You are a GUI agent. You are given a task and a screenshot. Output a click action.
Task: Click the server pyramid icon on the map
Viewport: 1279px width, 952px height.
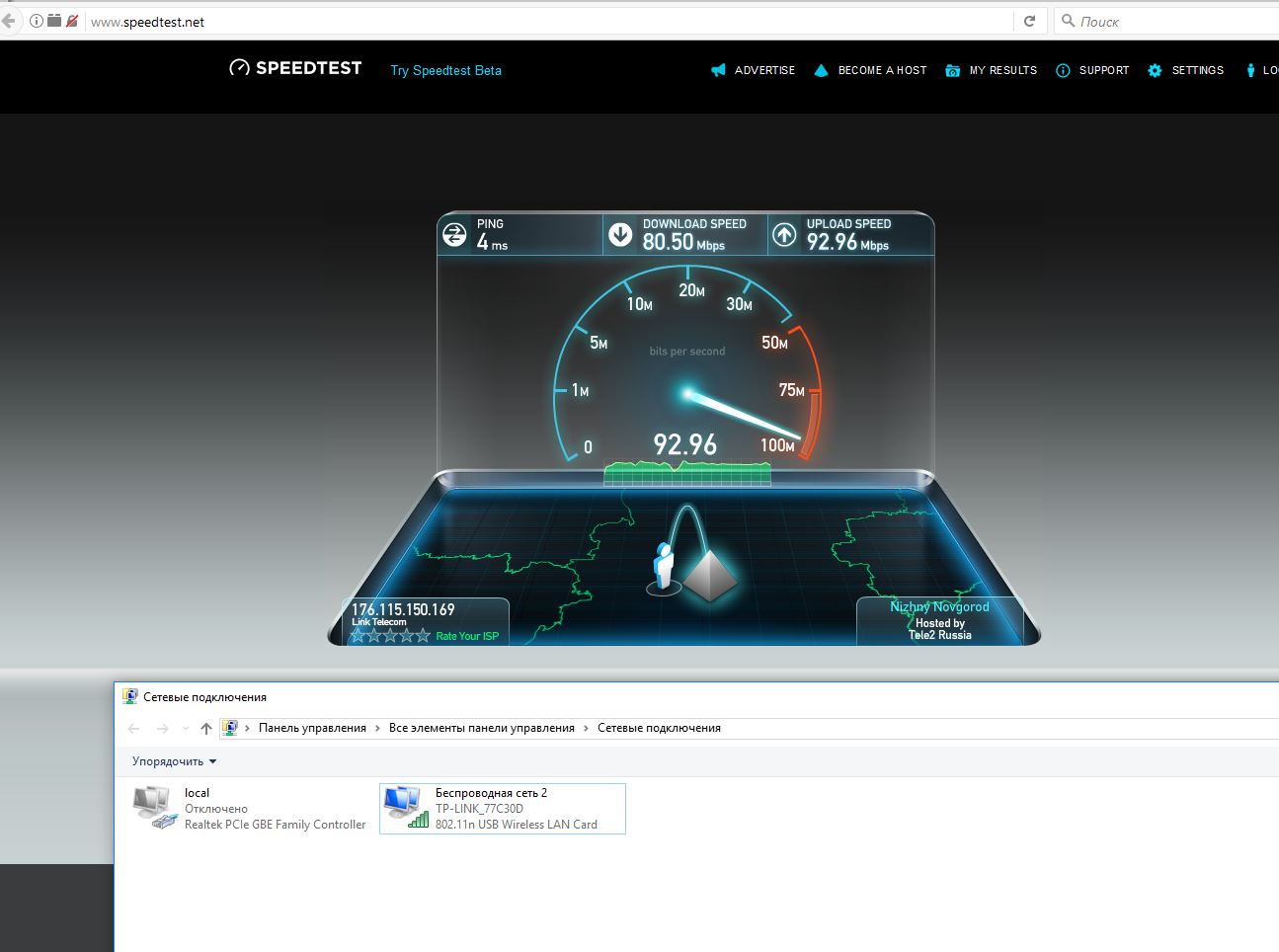tap(710, 575)
